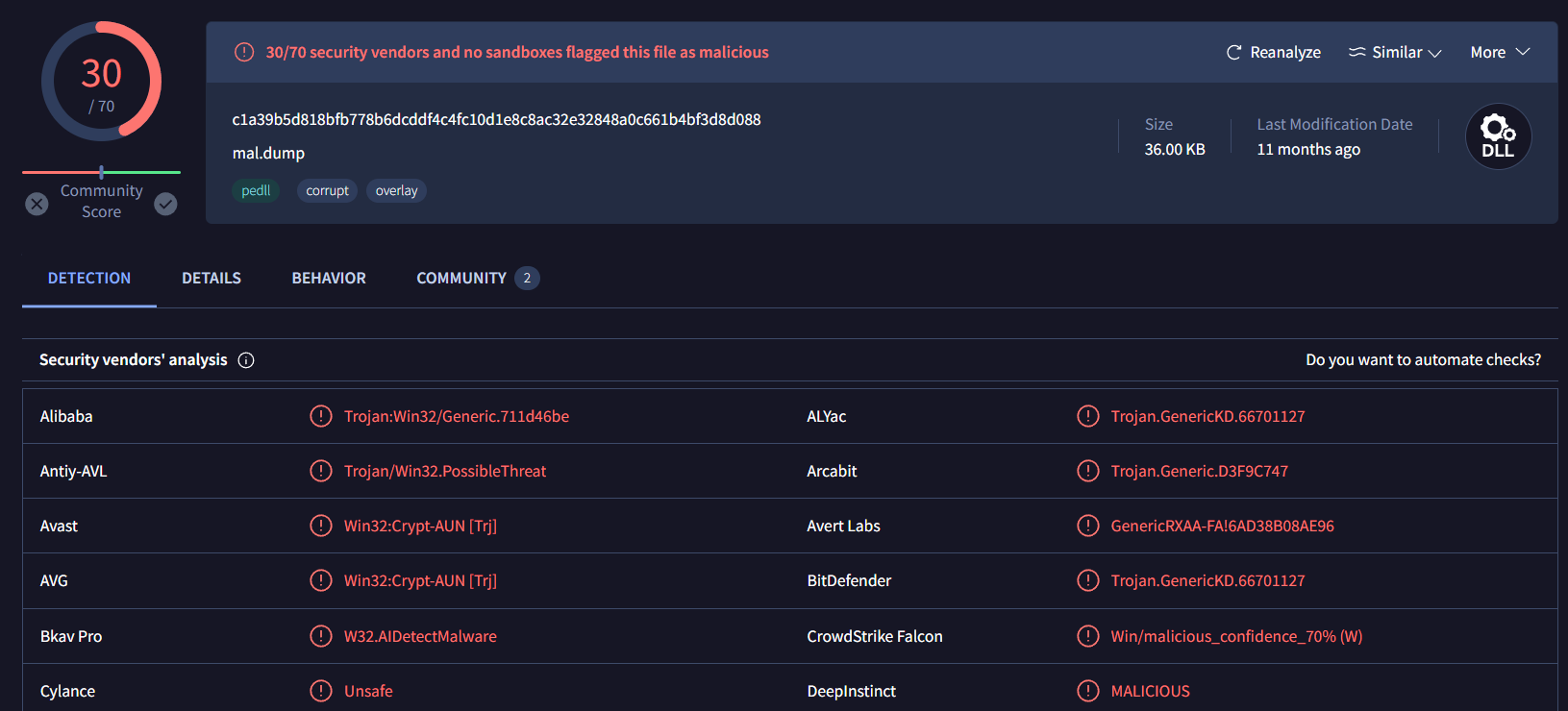Click the DLL file type icon
Screen dimensions: 1568x711
click(1497, 136)
